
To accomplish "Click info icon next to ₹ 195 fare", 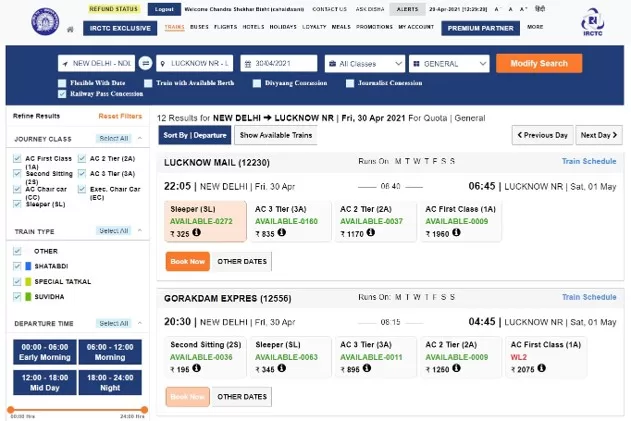I will (x=196, y=368).
